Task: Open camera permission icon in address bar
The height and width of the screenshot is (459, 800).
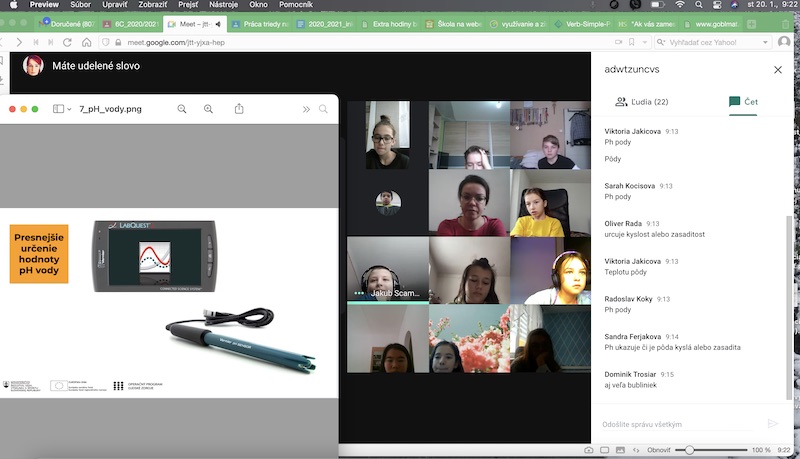Action: [618, 42]
